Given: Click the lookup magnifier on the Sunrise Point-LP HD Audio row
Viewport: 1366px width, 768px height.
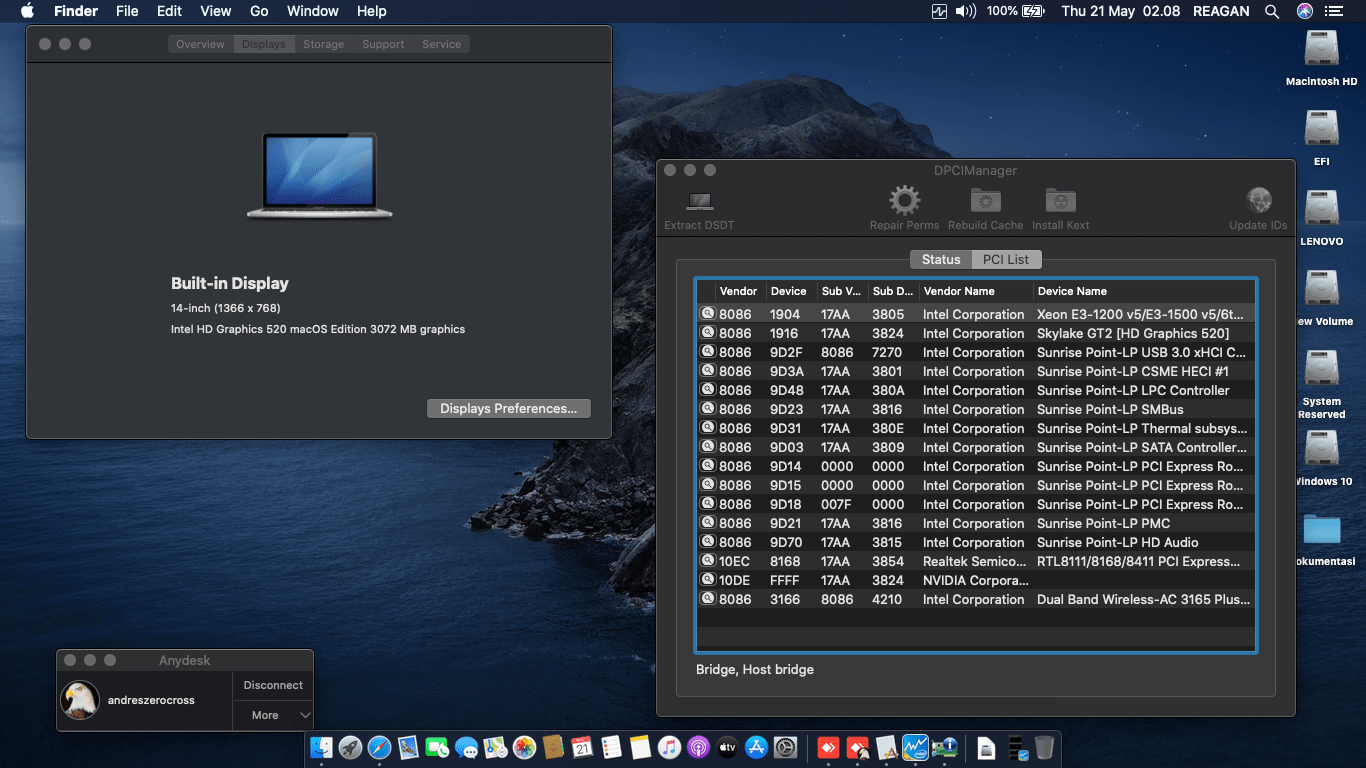Looking at the screenshot, I should pyautogui.click(x=708, y=542).
